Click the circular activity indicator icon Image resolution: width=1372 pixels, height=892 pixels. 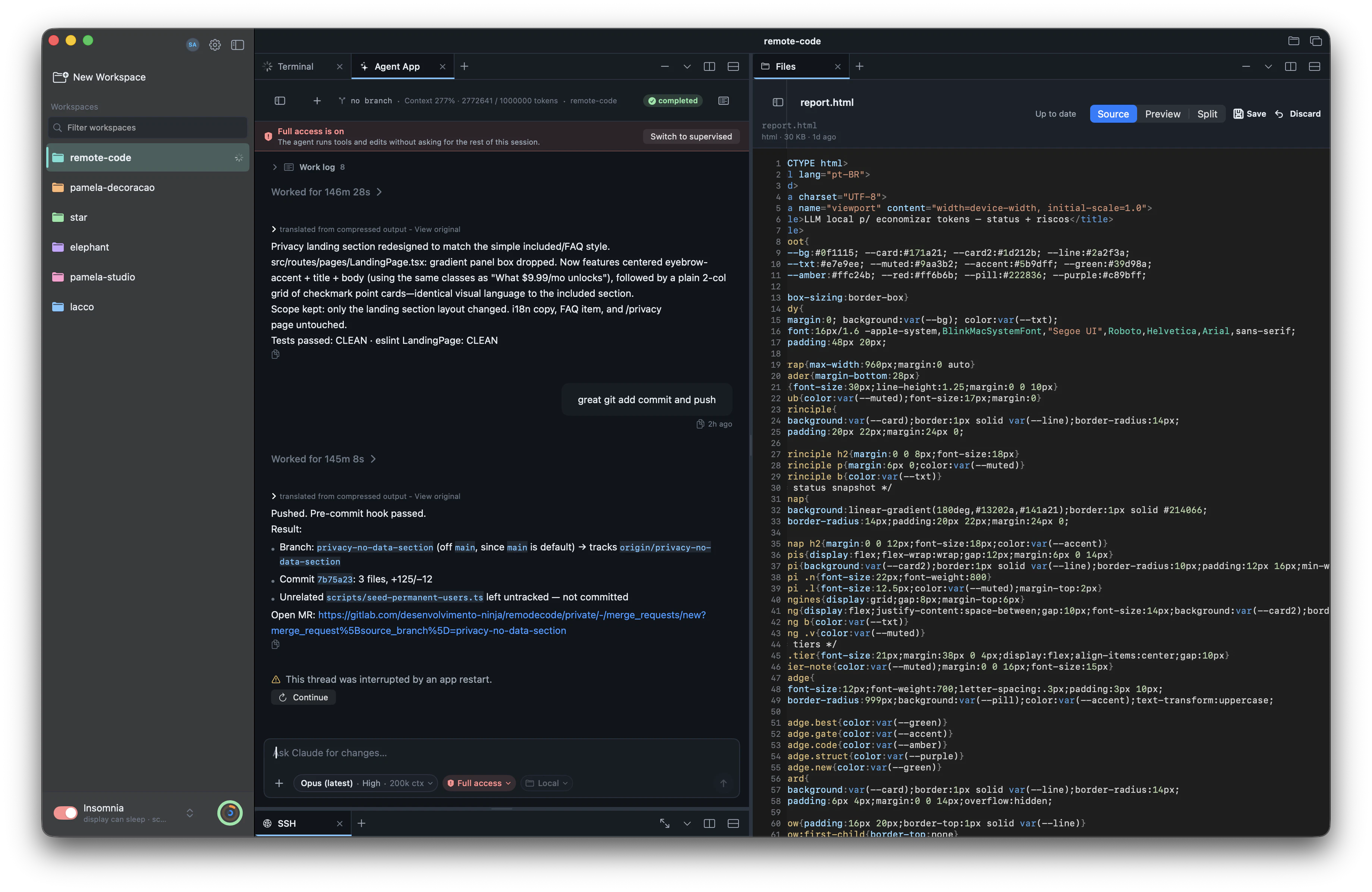pyautogui.click(x=230, y=813)
